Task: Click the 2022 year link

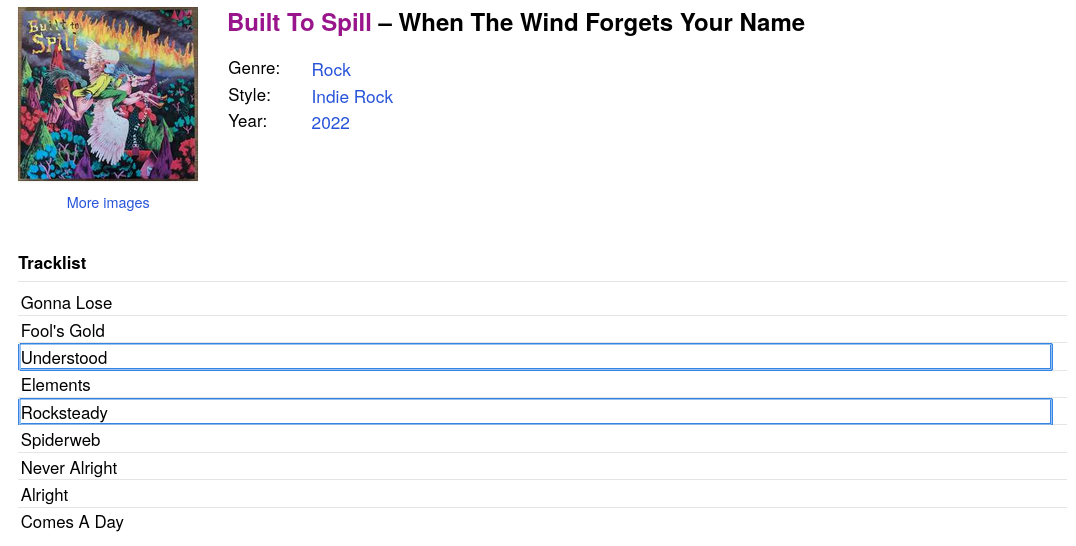Action: (x=330, y=123)
